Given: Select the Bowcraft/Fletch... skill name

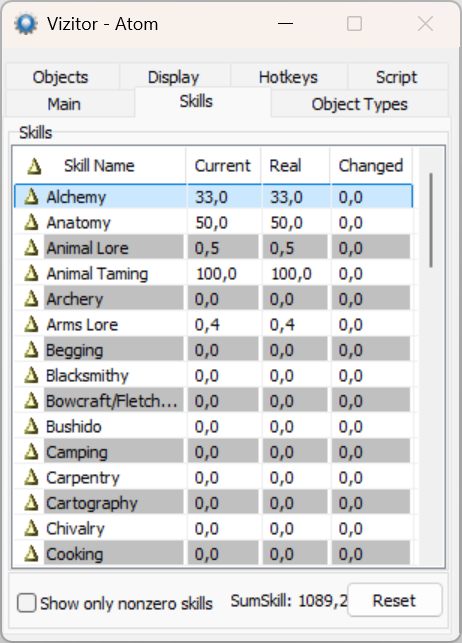Looking at the screenshot, I should coord(112,401).
